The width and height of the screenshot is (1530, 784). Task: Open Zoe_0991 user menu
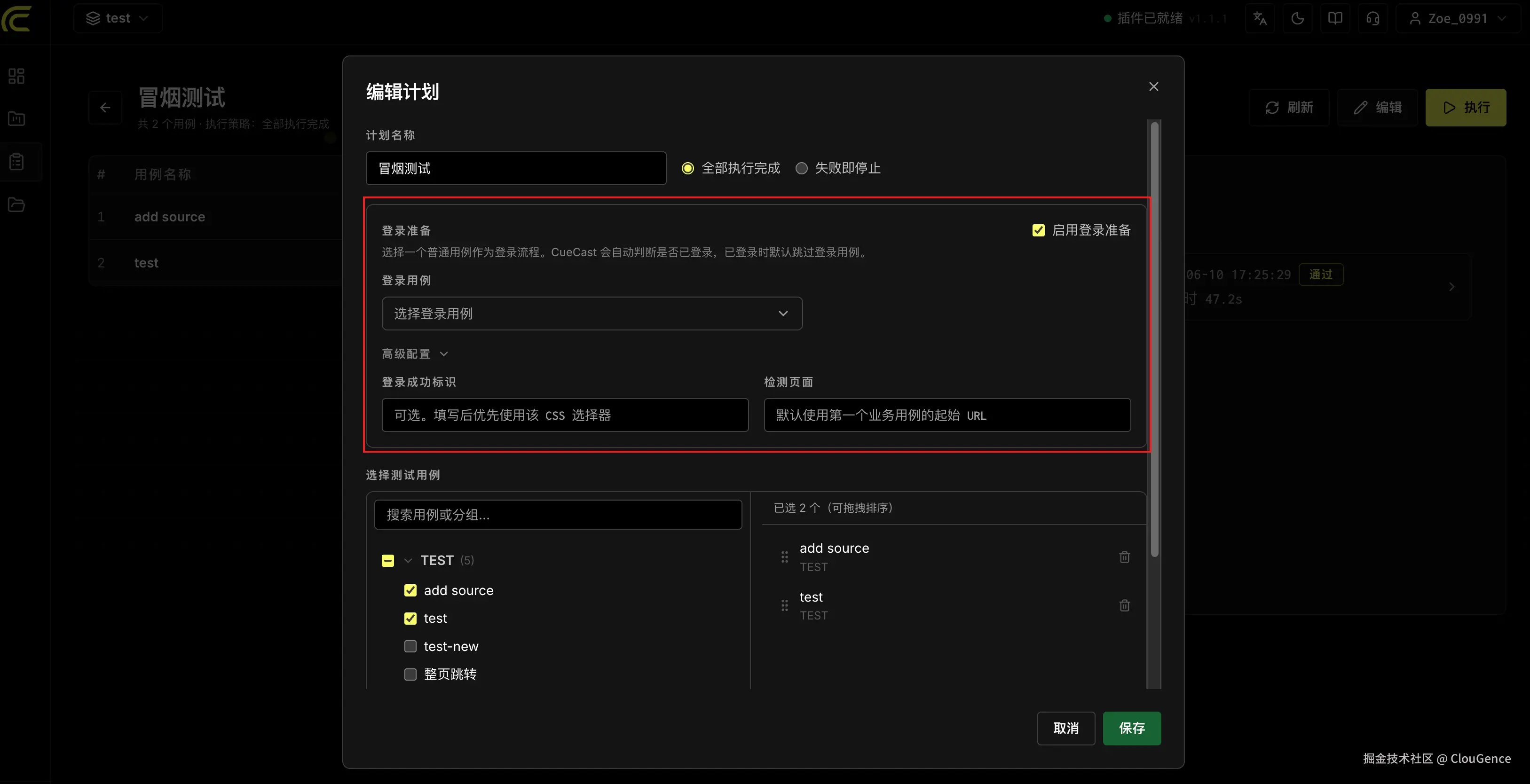(1458, 18)
